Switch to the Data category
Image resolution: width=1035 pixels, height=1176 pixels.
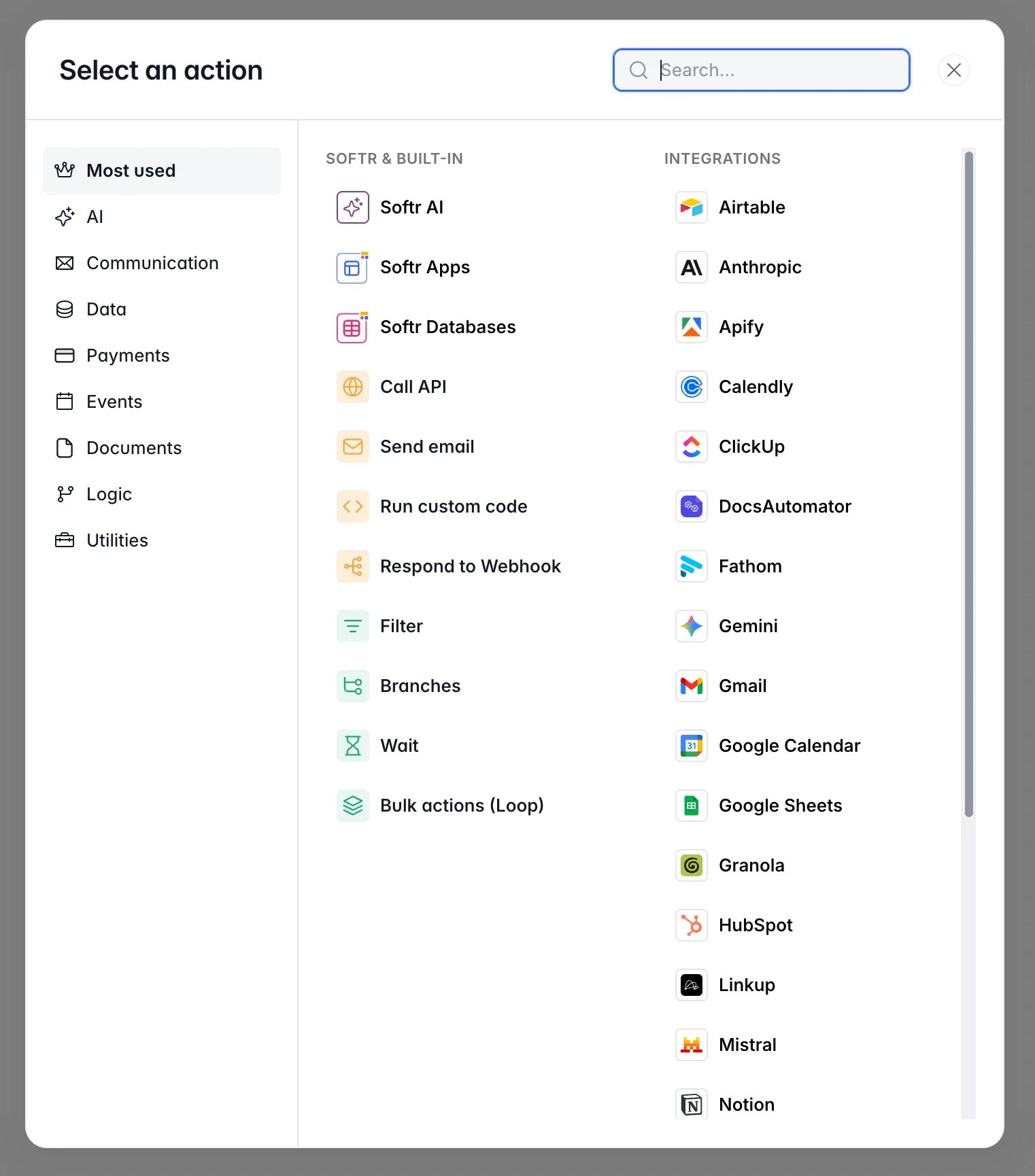161,309
